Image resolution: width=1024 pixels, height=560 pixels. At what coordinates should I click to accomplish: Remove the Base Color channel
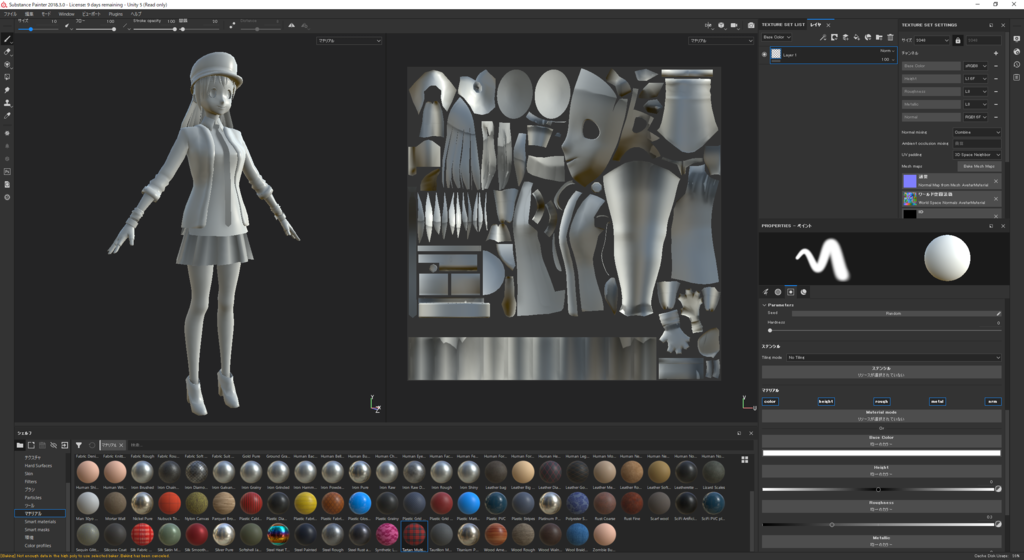tap(996, 66)
